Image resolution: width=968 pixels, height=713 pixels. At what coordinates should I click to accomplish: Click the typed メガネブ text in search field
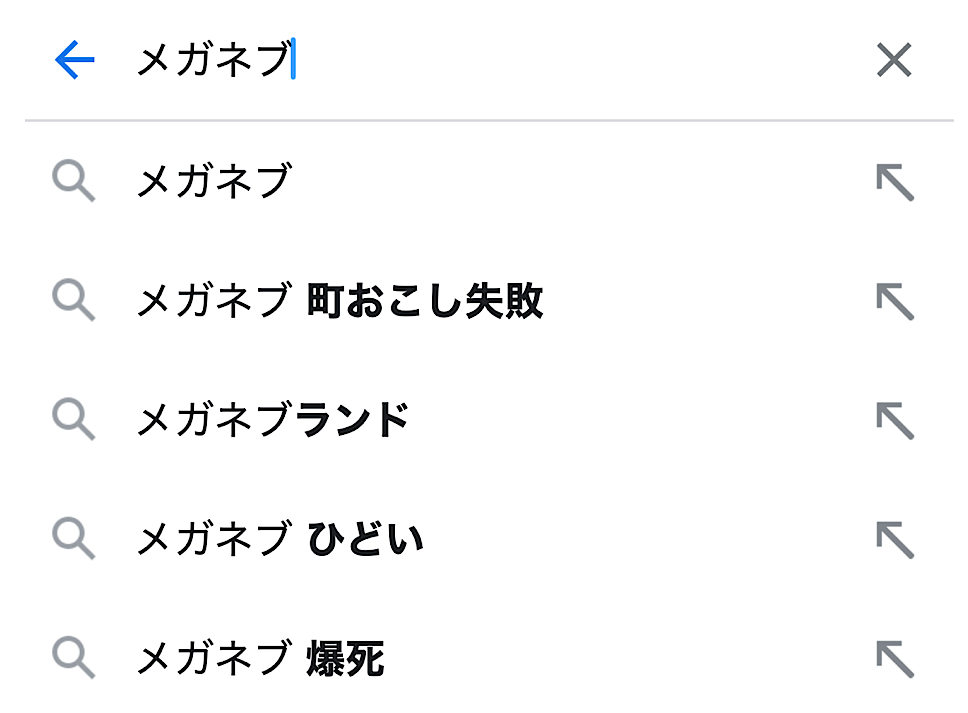(212, 61)
